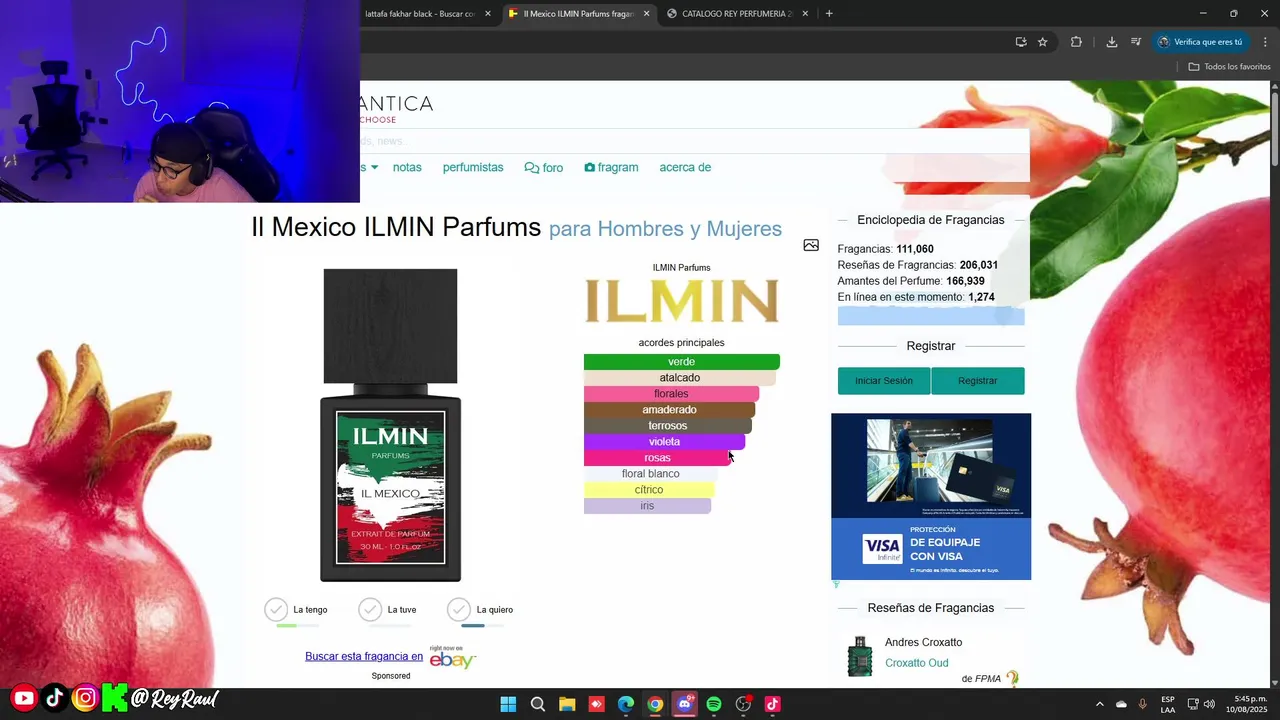Open 'Todos los favoritos' bookmarks folder
This screenshot has height=720, width=1280.
point(1230,67)
